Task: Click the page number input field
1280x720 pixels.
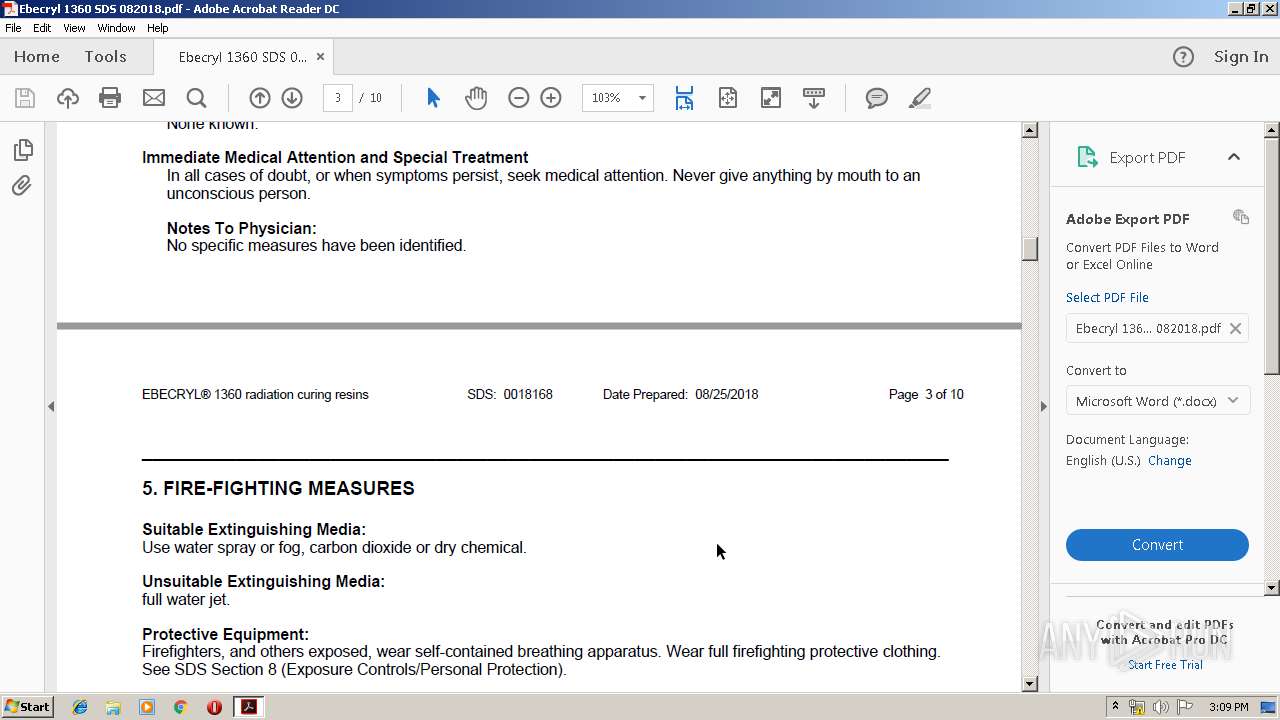Action: [x=338, y=98]
